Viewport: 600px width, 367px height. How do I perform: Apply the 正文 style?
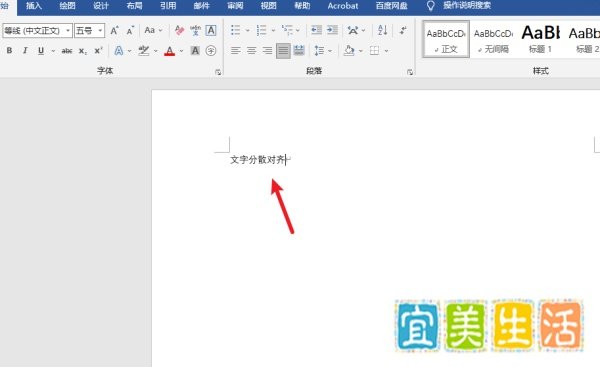click(x=446, y=39)
